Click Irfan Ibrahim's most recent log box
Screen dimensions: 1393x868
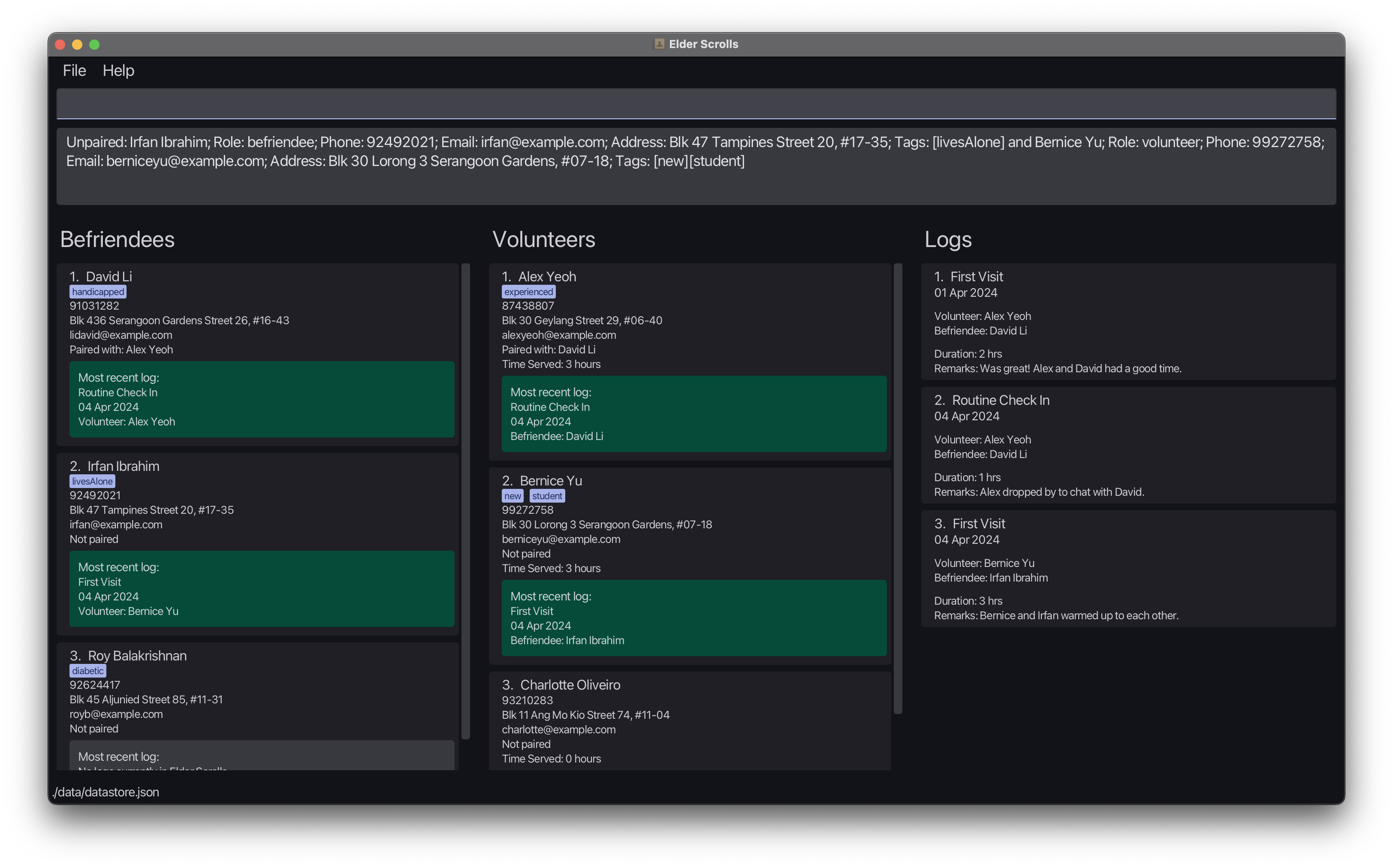(262, 588)
